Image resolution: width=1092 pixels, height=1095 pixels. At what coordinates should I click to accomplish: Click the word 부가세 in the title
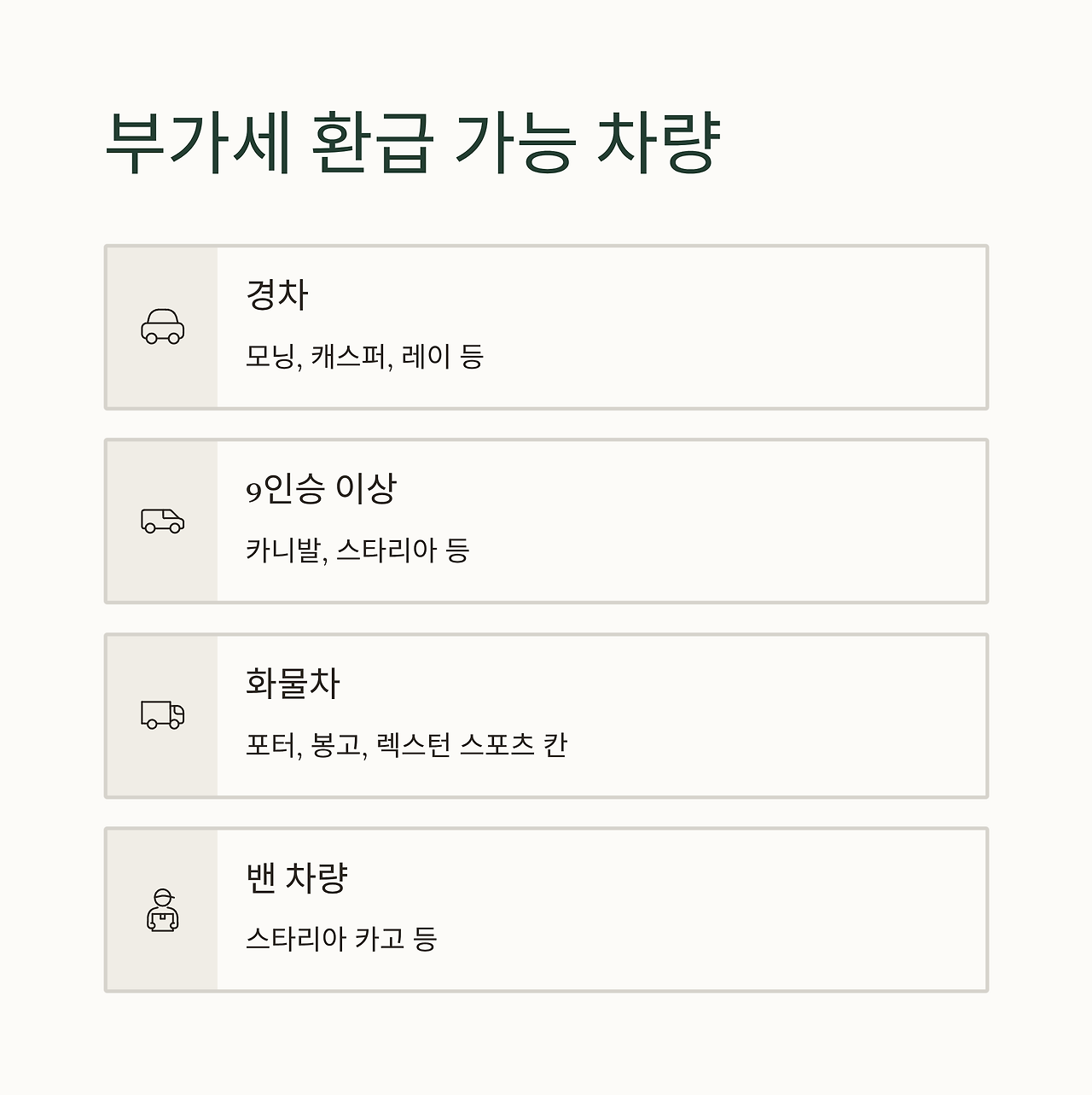(198, 143)
